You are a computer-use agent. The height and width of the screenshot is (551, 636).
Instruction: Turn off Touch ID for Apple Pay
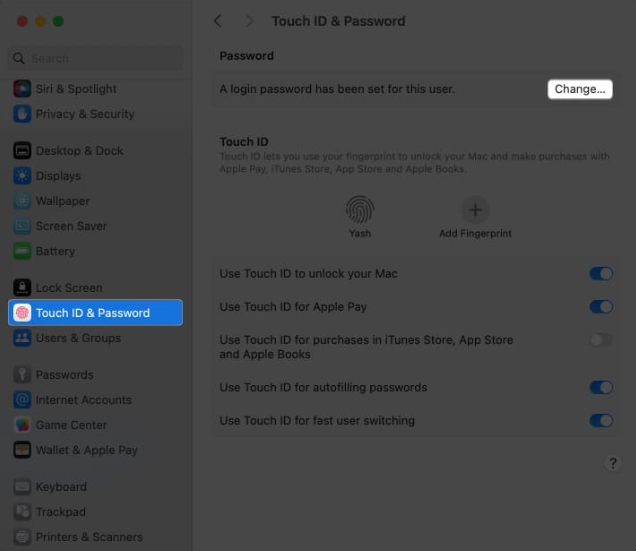601,307
